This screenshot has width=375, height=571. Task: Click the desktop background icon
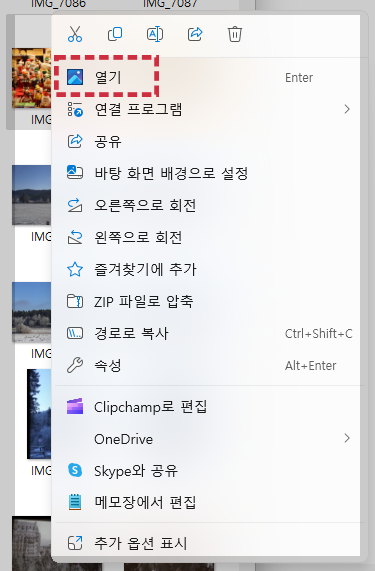(75, 172)
